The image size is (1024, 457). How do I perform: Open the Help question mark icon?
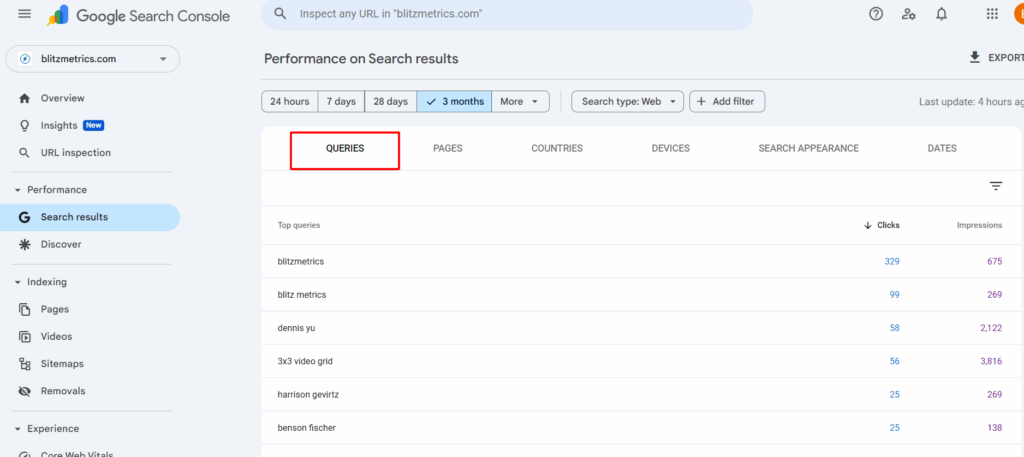coord(876,14)
